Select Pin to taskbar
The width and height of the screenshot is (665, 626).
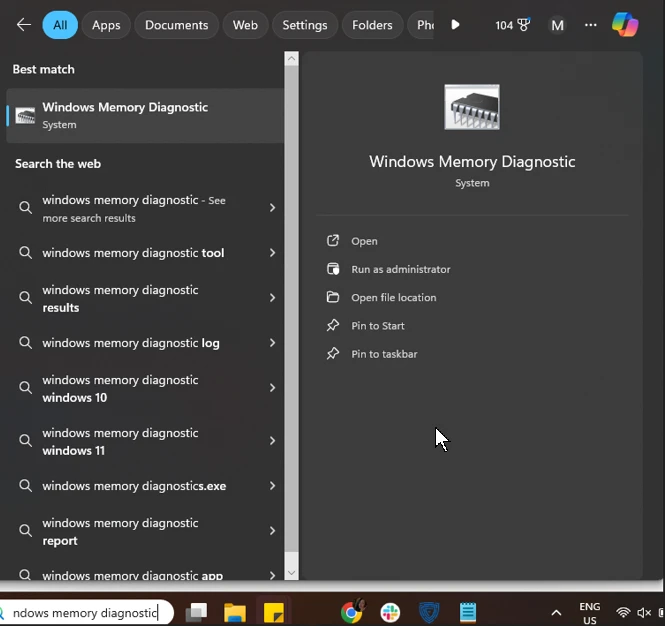(x=384, y=354)
